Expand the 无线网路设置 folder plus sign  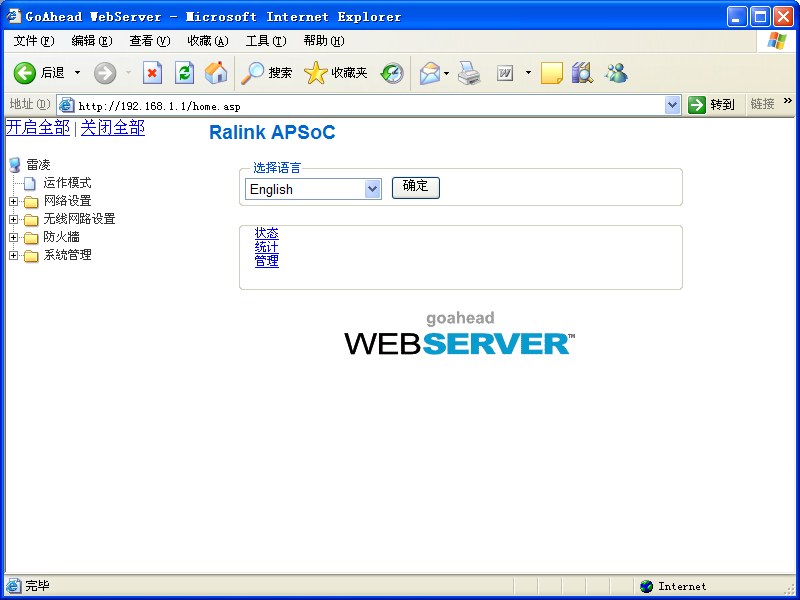click(14, 219)
